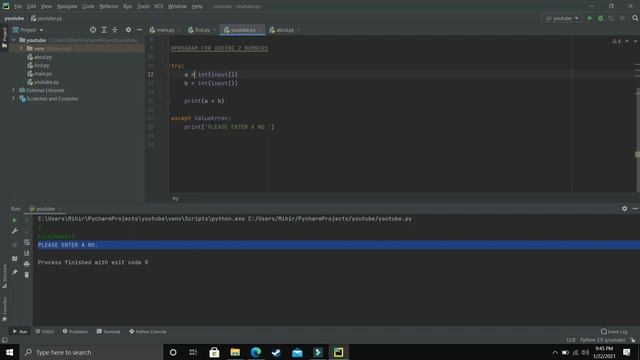
Task: Go to next highlighted problem arrow
Action: (636, 41)
